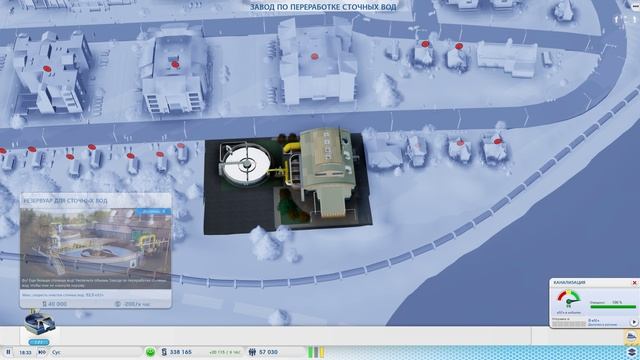The height and width of the screenshot is (360, 640).
Task: Click the game clock showing 18:33
Action: coord(25,352)
